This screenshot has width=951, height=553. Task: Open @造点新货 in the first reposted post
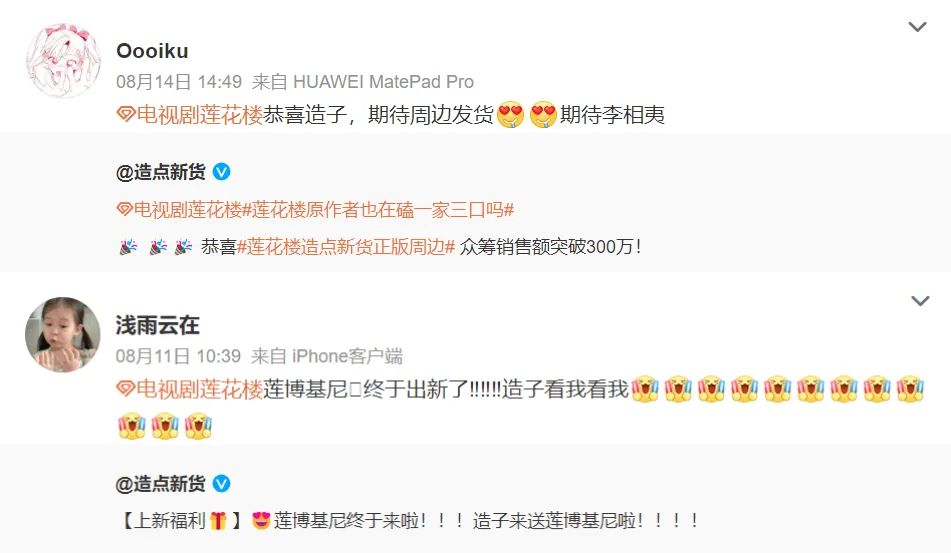(161, 172)
